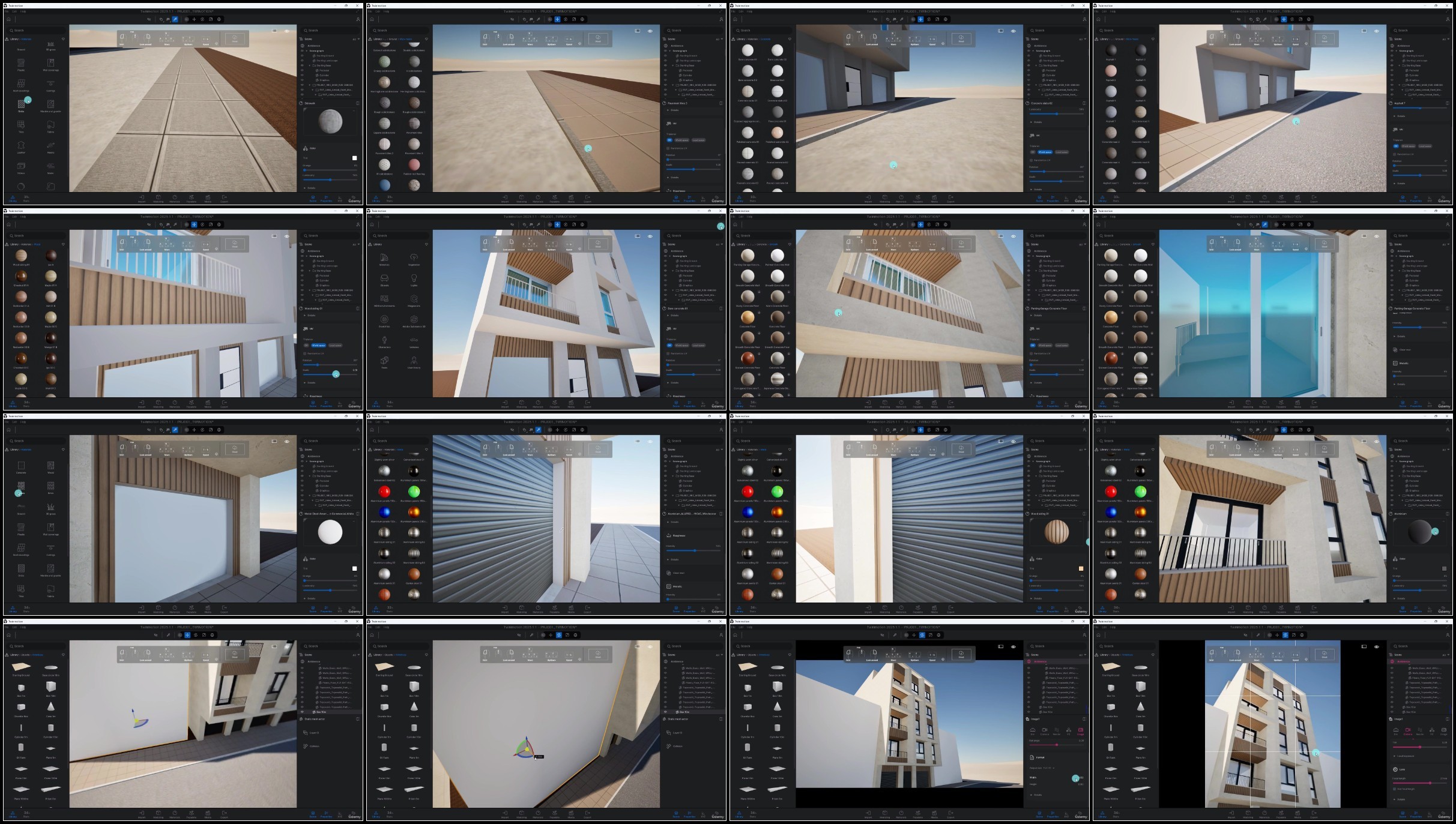
Task: Collapse Starting Base folder in Library root frame
Action: 673,271
